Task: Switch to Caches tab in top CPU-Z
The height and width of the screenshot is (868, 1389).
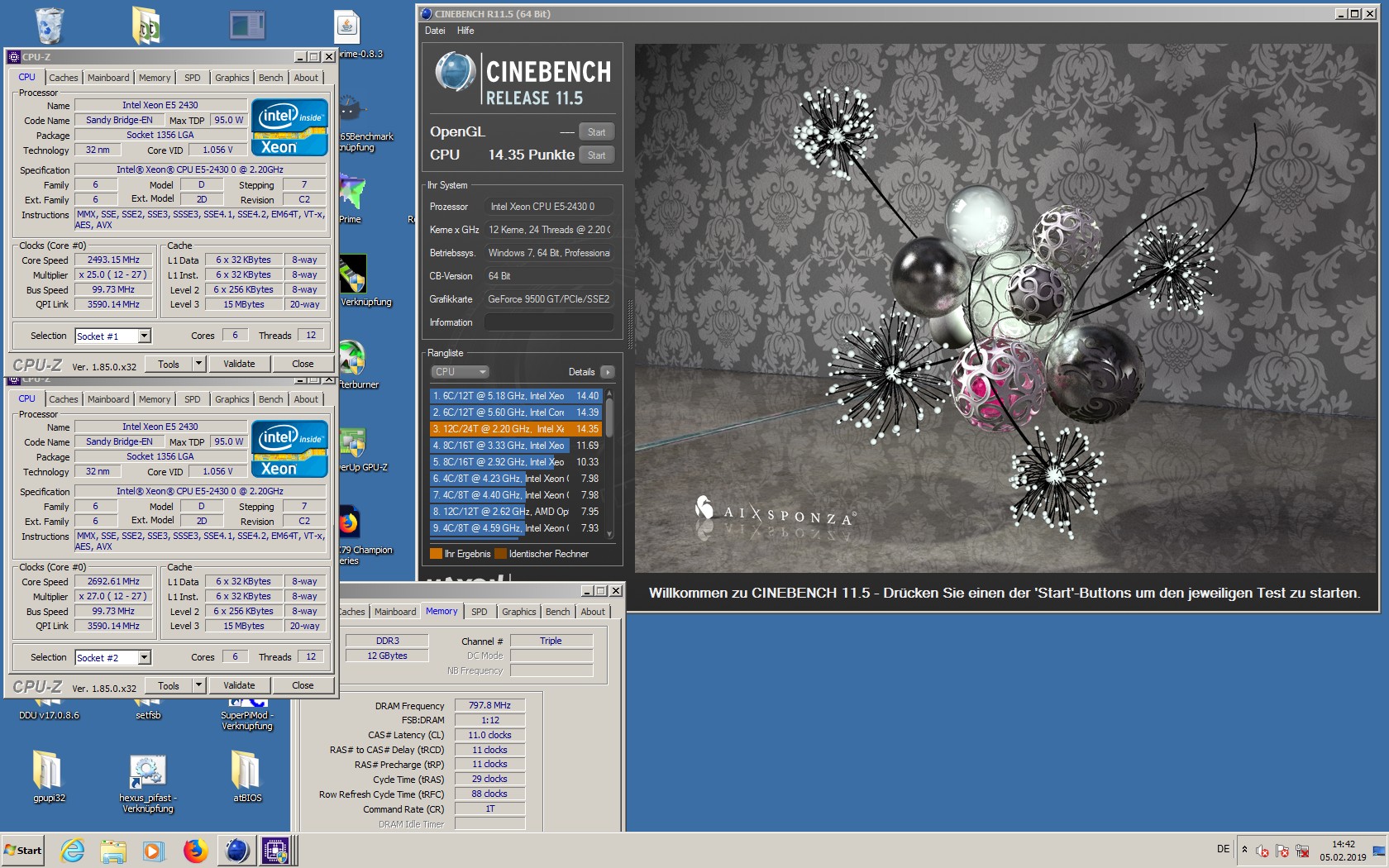Action: click(64, 78)
